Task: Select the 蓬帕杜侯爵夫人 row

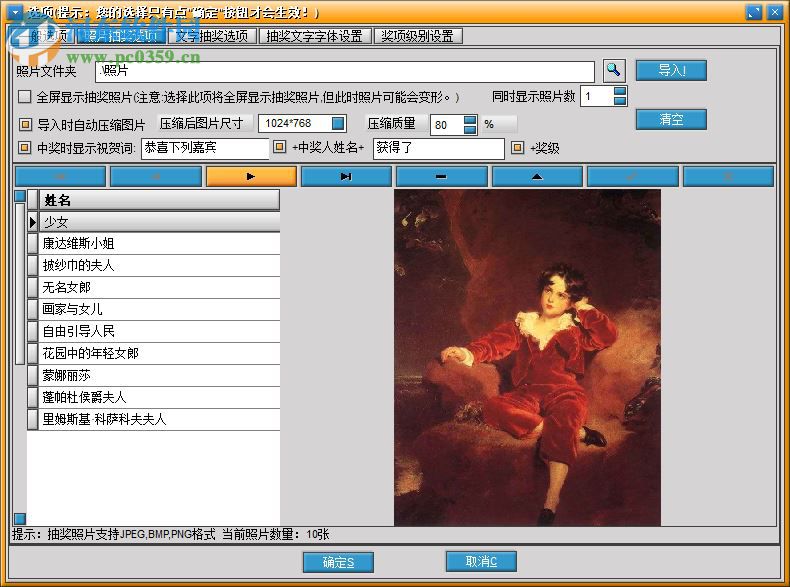Action: (x=159, y=398)
